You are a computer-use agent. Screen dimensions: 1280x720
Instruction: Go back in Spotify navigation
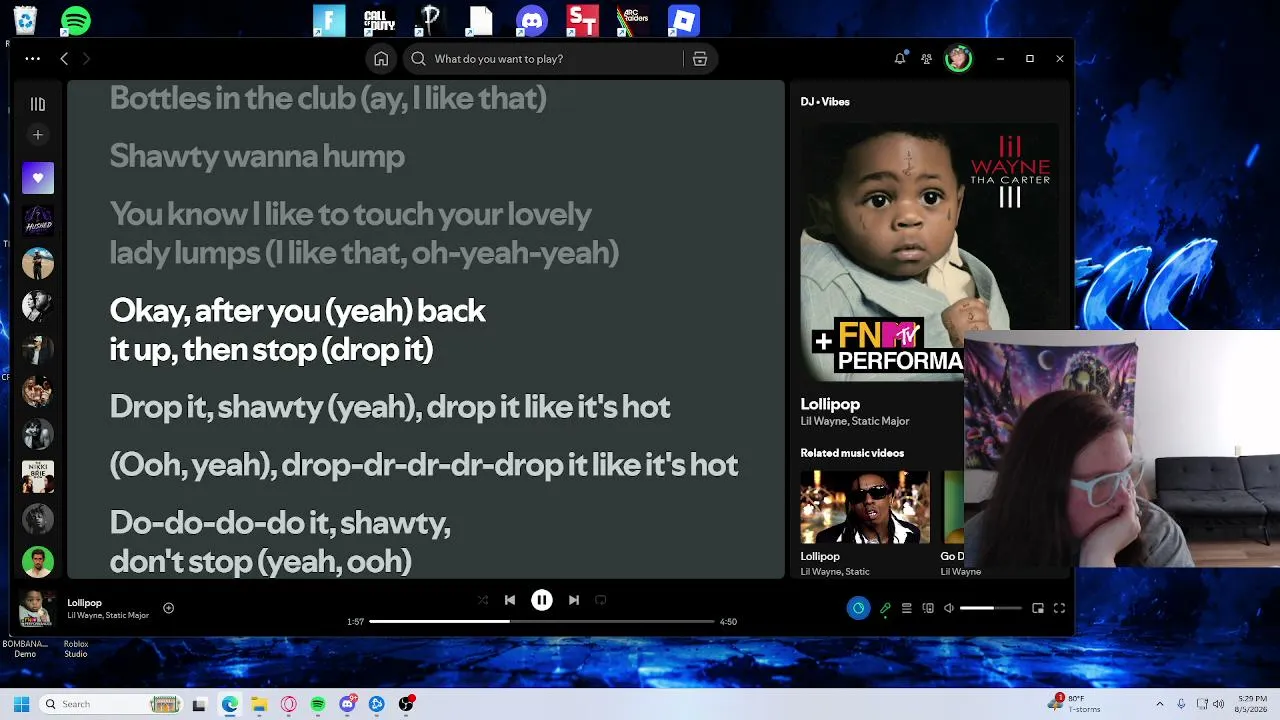coord(64,59)
